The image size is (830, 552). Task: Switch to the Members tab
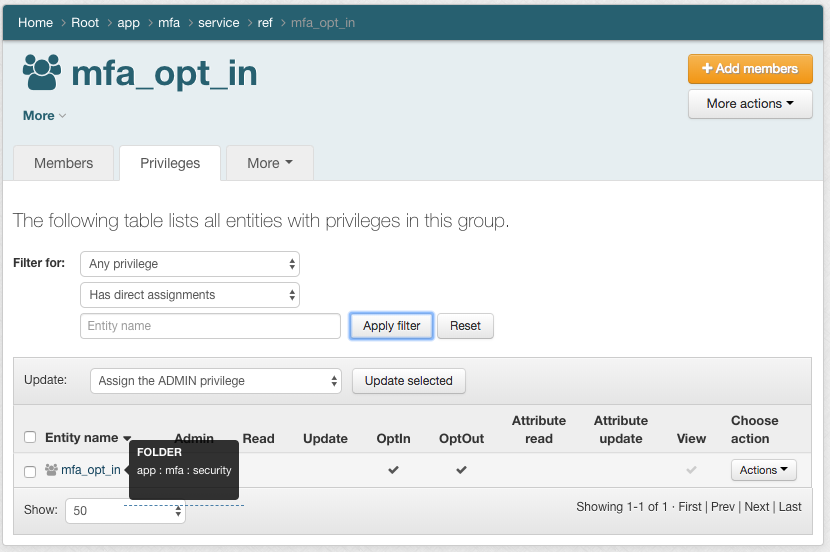tap(63, 163)
